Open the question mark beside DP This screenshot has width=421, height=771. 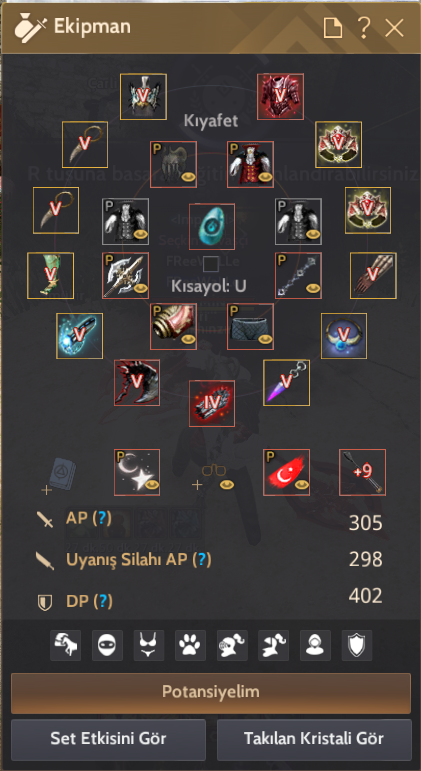click(101, 601)
